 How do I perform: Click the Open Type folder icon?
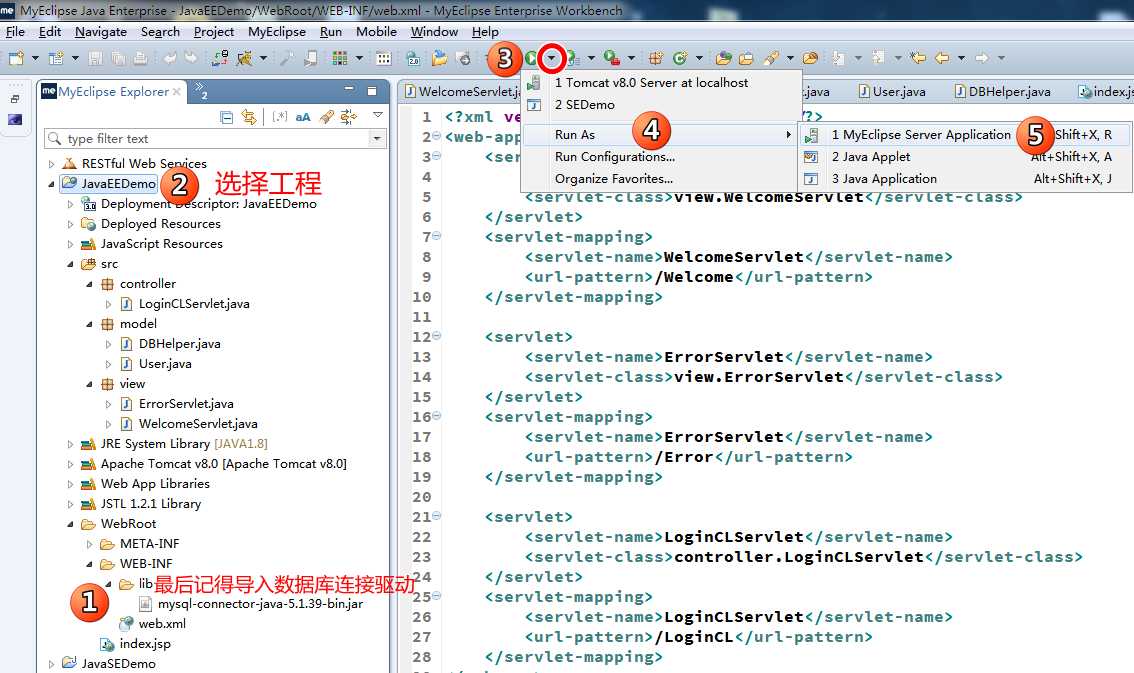(x=723, y=58)
